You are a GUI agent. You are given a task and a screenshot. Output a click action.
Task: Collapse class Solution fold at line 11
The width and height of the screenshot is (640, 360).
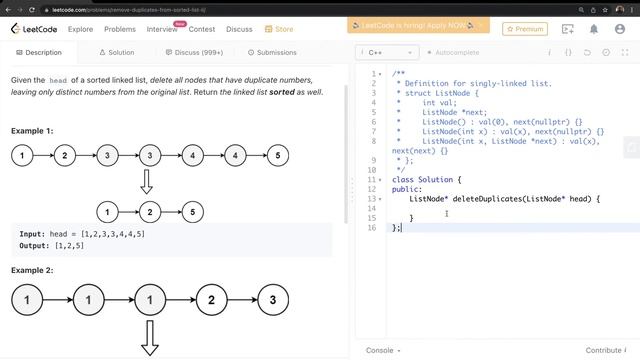click(x=380, y=180)
